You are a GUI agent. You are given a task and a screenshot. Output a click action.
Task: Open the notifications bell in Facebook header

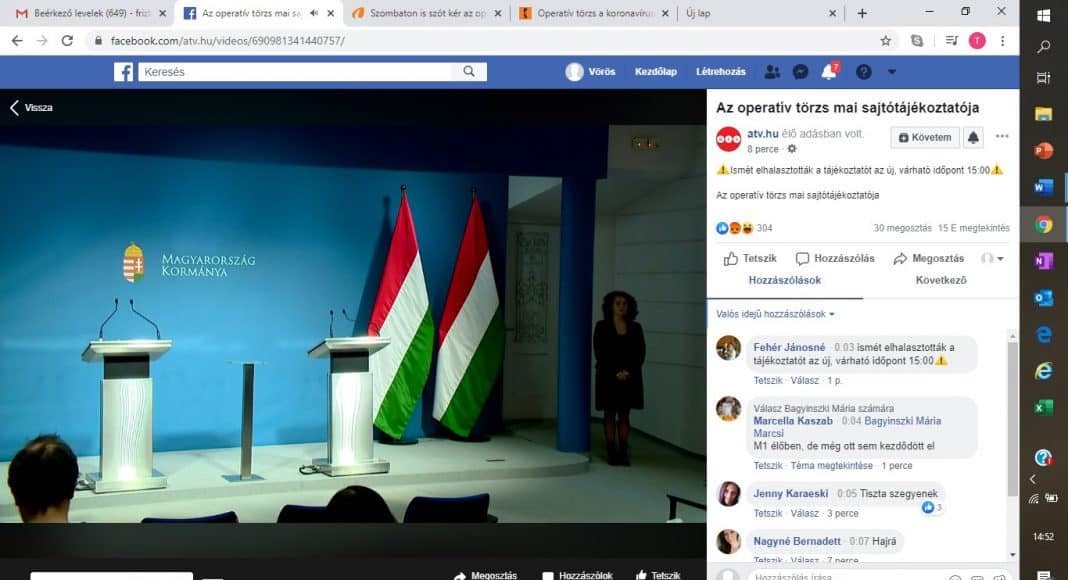click(x=829, y=71)
